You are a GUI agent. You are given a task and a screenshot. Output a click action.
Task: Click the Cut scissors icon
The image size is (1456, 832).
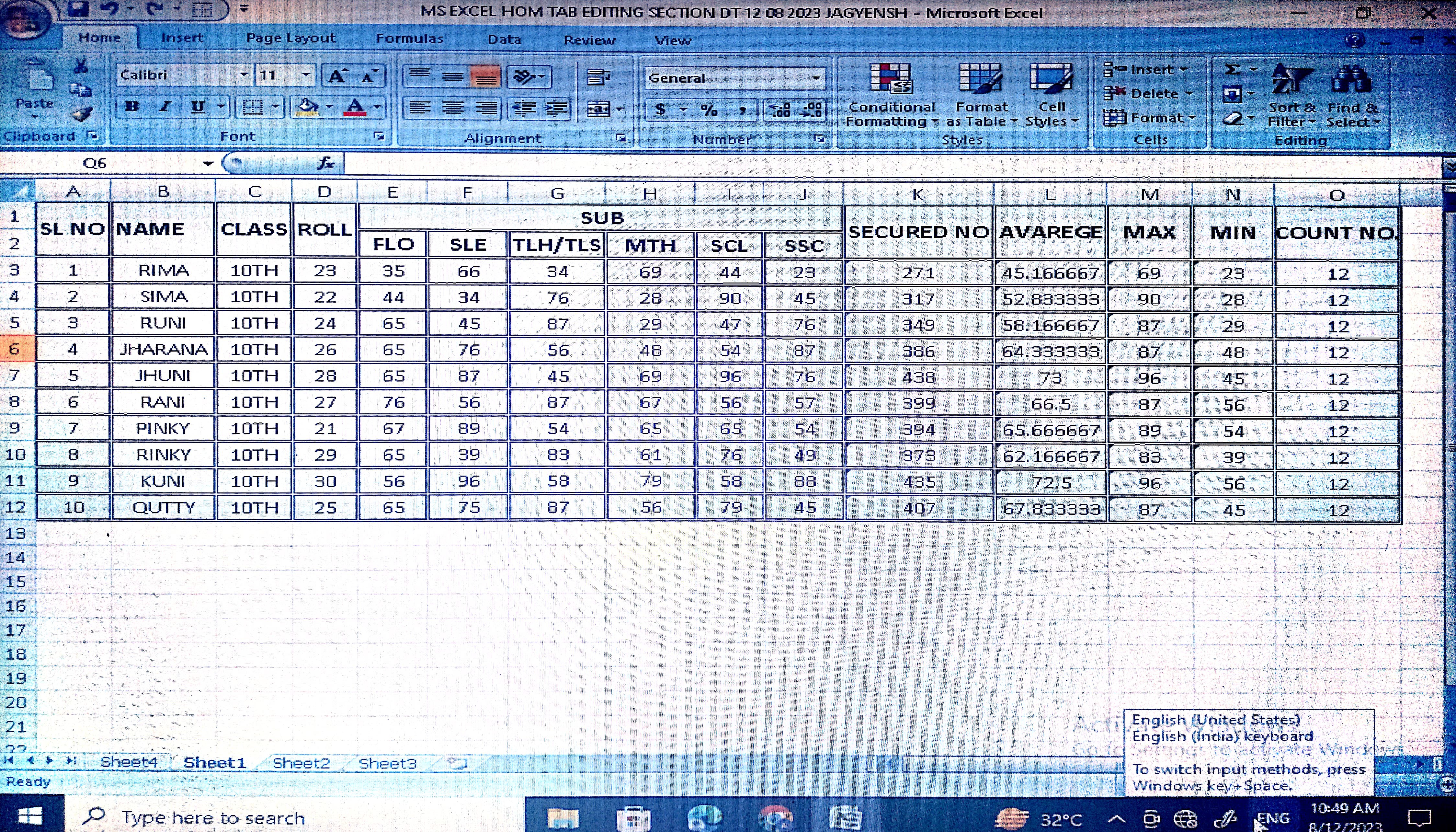(x=81, y=67)
